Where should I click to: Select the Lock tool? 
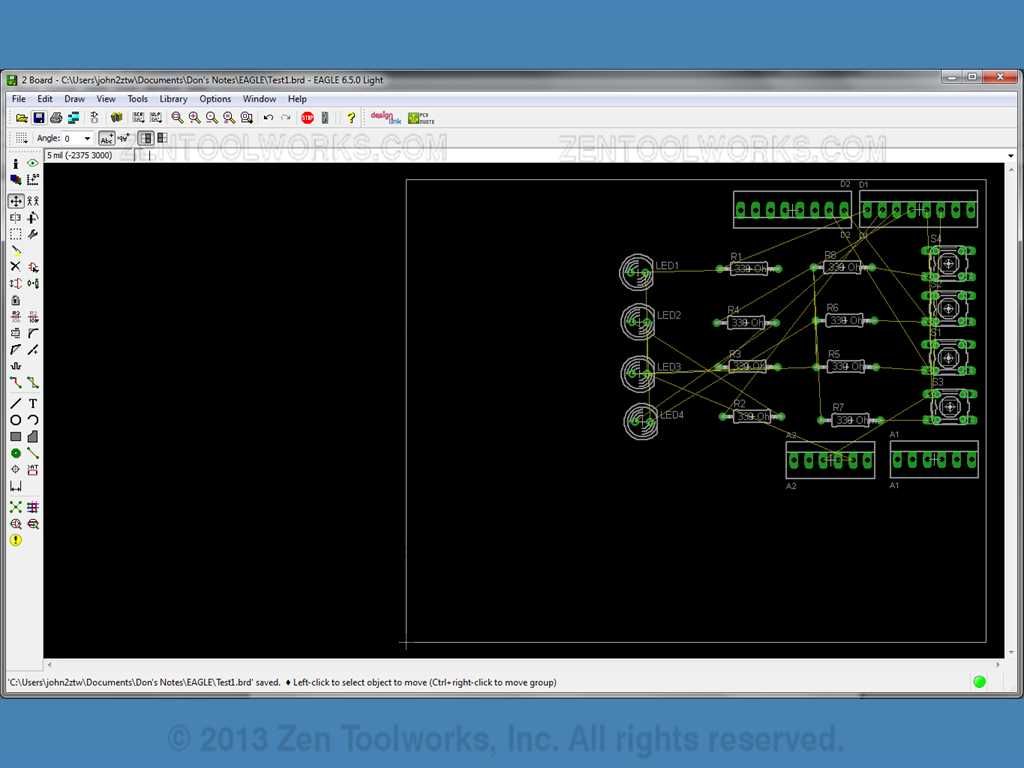(x=16, y=300)
